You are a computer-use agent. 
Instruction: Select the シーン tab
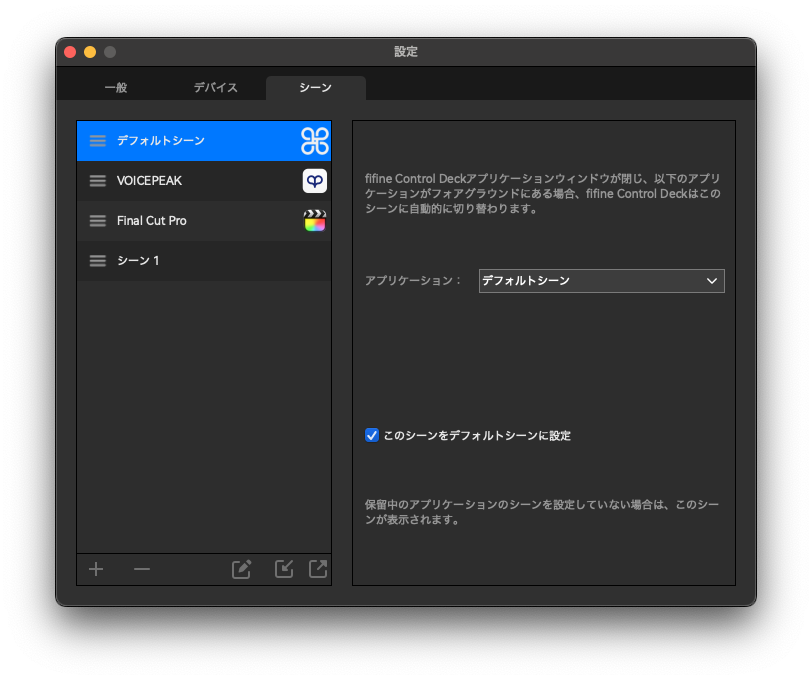315,87
